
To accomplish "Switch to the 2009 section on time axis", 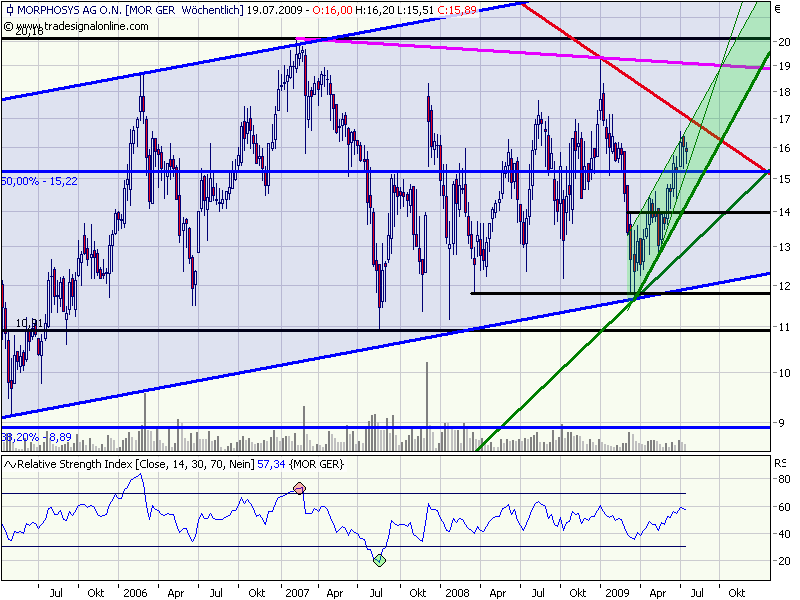I will click(616, 591).
